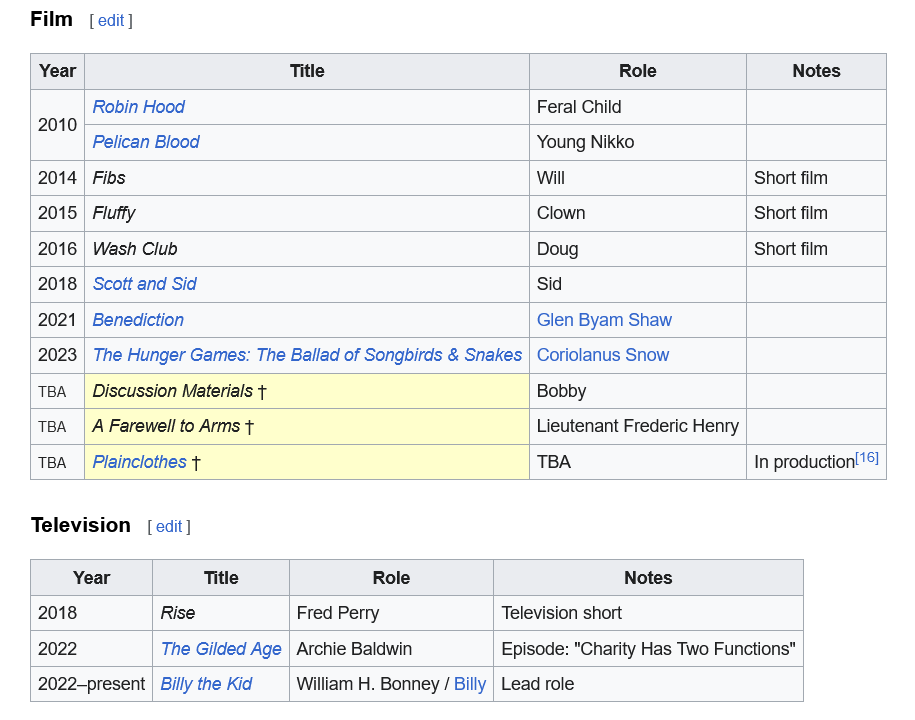The width and height of the screenshot is (915, 720).
Task: Click citation reference 16 superscript
Action: 866,458
